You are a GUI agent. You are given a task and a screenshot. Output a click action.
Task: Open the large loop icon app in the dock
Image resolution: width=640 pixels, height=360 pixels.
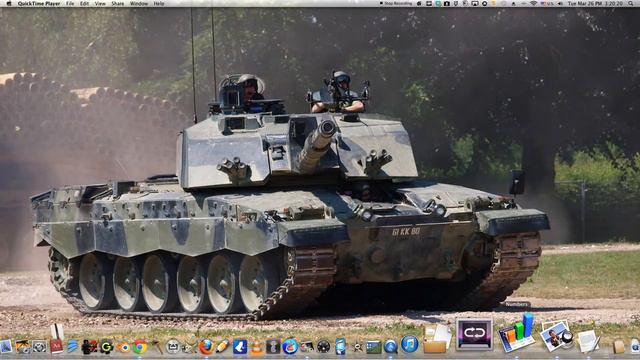(474, 334)
